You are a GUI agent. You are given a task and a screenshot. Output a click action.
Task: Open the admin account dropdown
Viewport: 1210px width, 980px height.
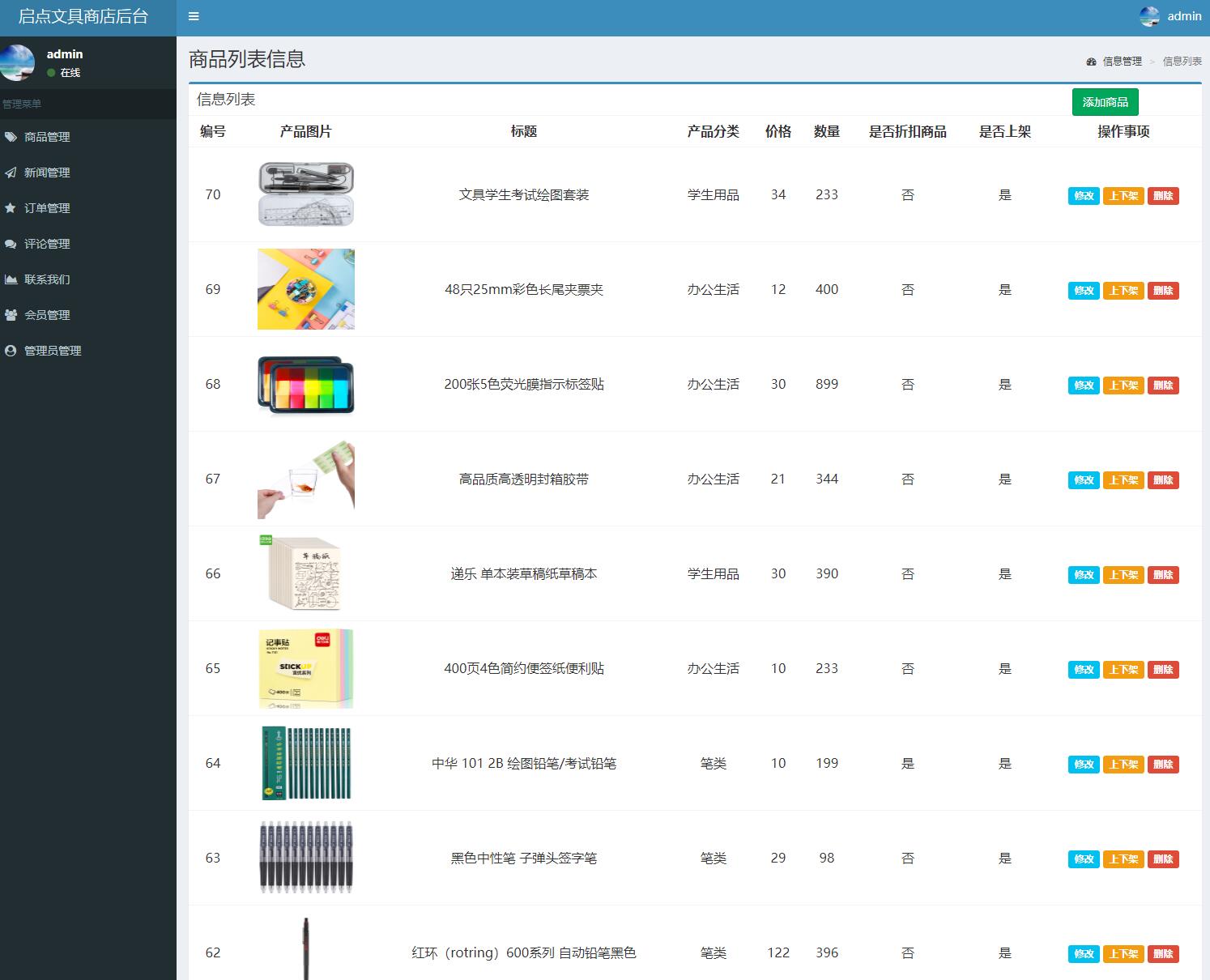[1184, 16]
